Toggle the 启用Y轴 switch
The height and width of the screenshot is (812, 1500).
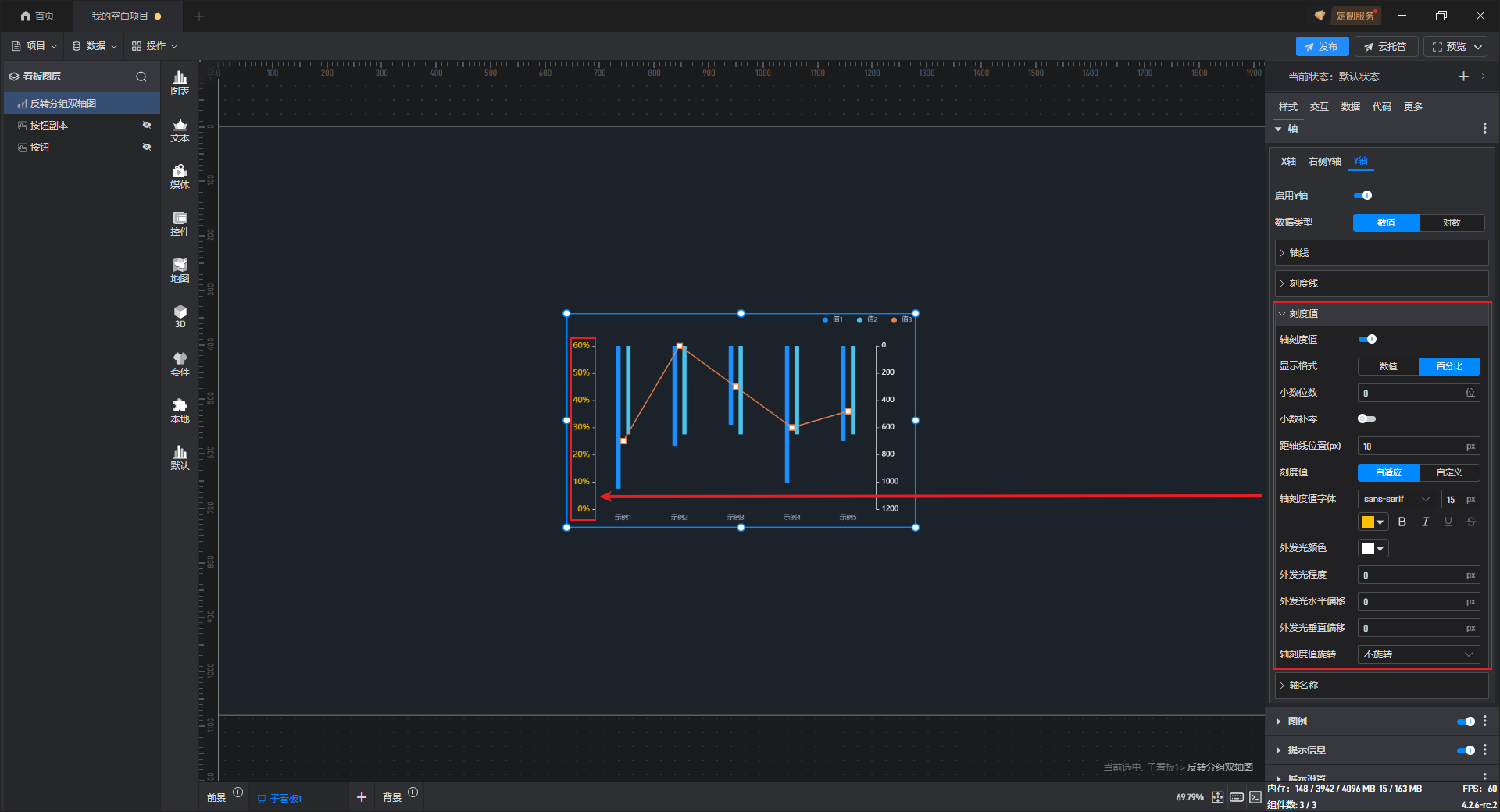pos(1363,195)
